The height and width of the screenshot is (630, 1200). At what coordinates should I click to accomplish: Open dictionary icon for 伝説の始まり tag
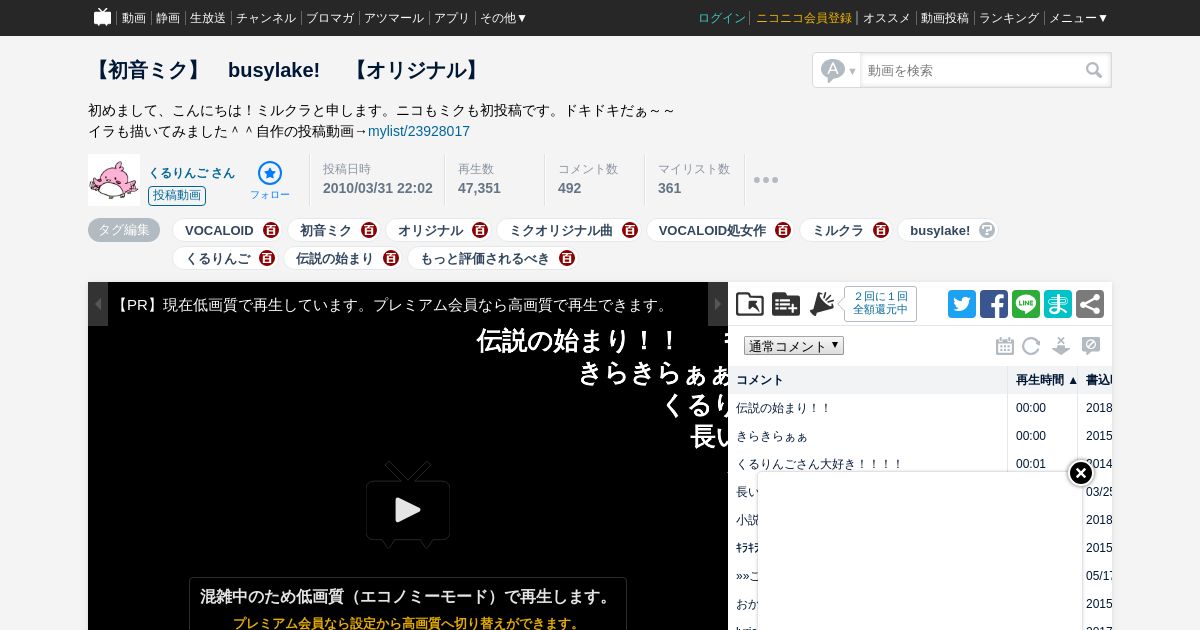pos(391,258)
